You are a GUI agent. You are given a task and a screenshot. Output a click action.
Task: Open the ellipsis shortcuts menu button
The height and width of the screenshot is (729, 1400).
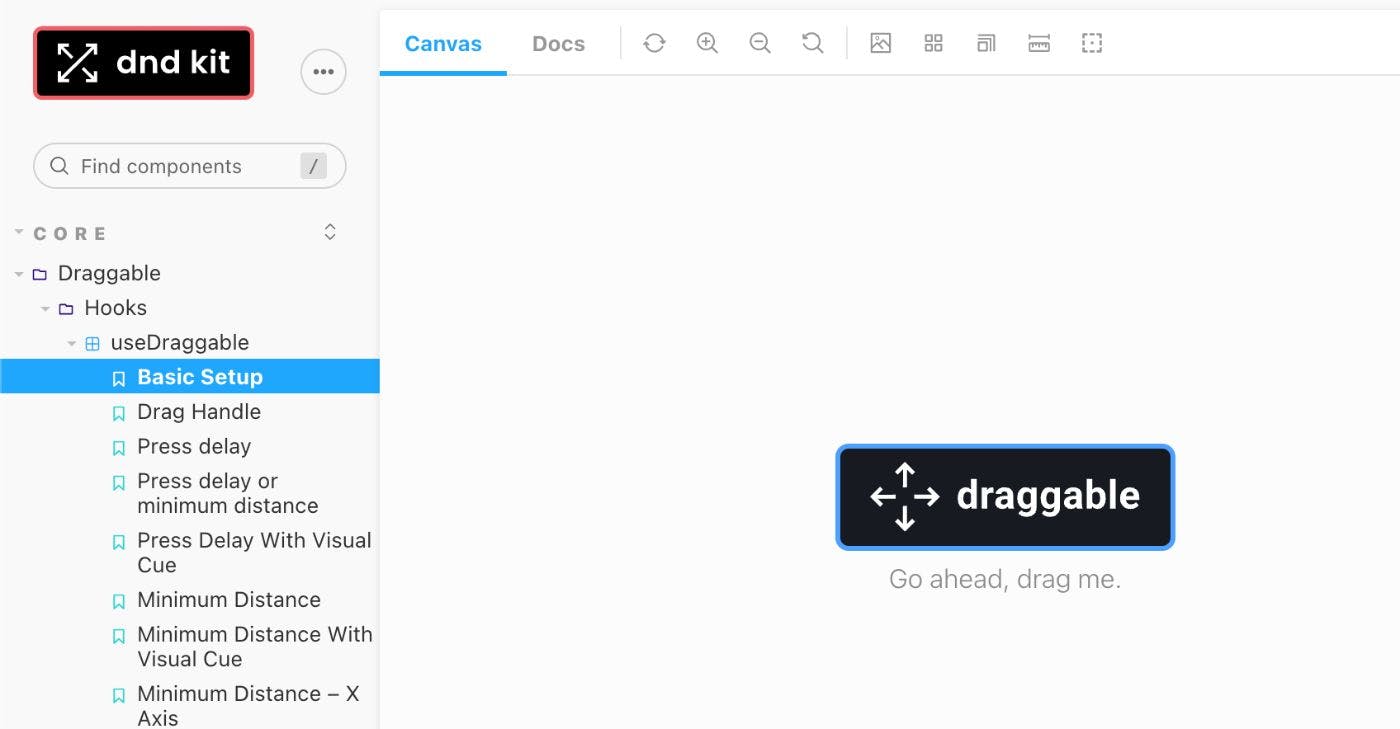tap(323, 72)
